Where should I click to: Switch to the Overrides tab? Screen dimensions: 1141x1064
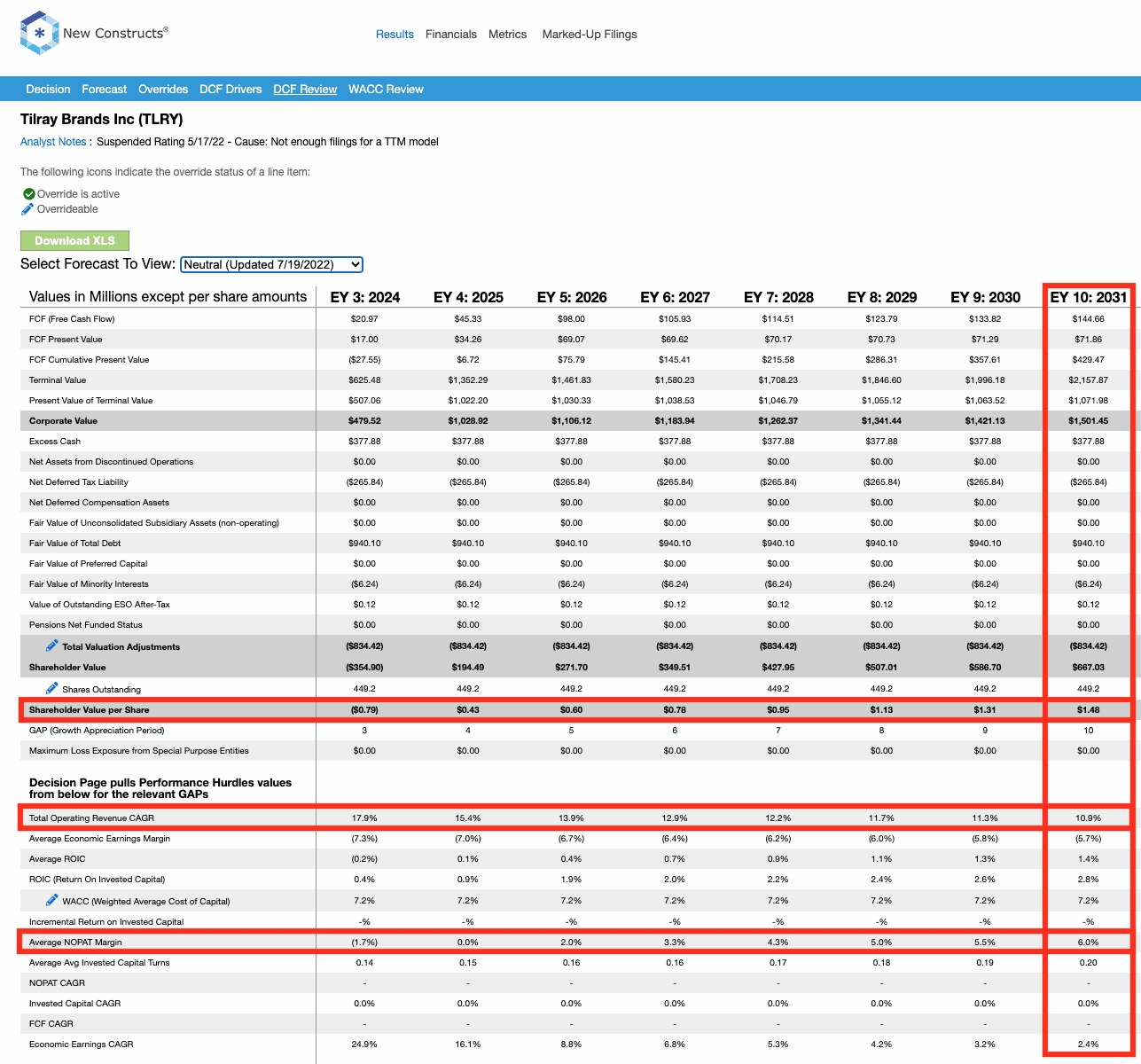[x=163, y=89]
